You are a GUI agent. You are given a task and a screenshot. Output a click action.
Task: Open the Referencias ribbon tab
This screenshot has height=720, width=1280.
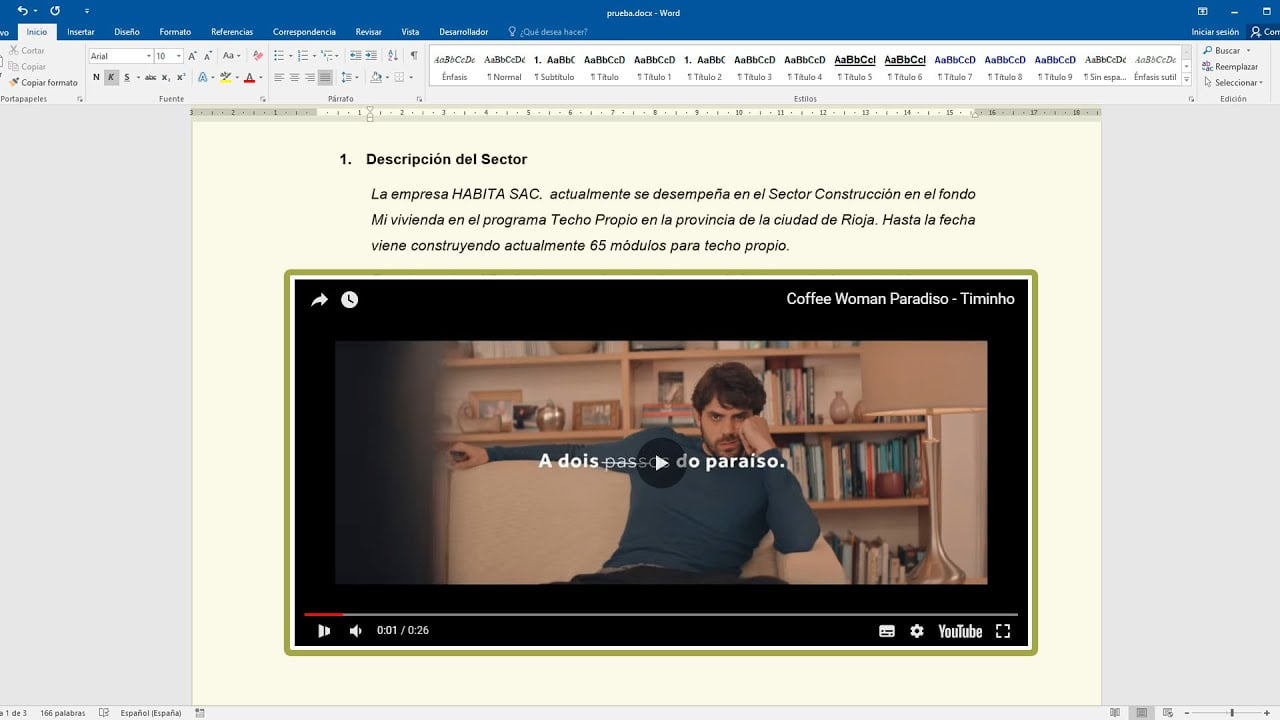click(232, 32)
